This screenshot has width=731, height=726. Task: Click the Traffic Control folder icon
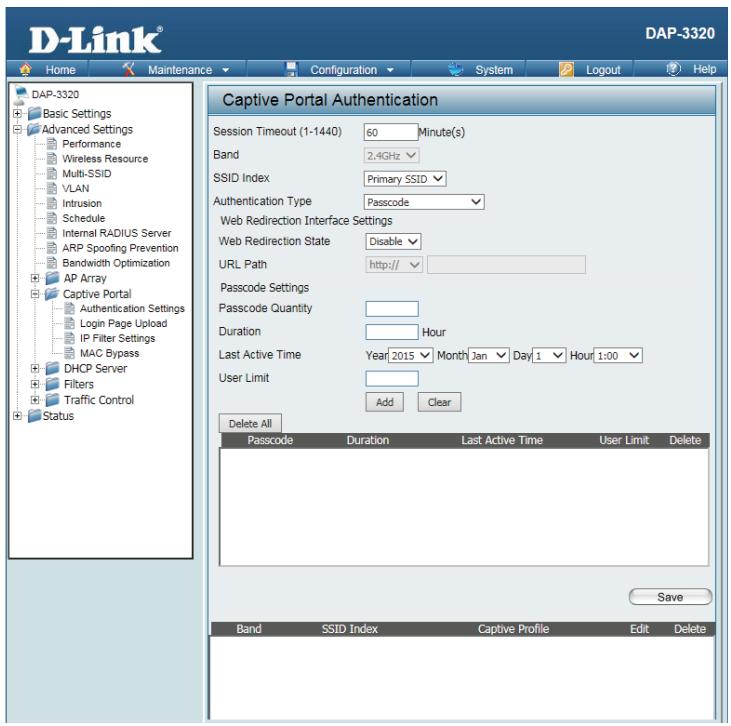click(52, 400)
